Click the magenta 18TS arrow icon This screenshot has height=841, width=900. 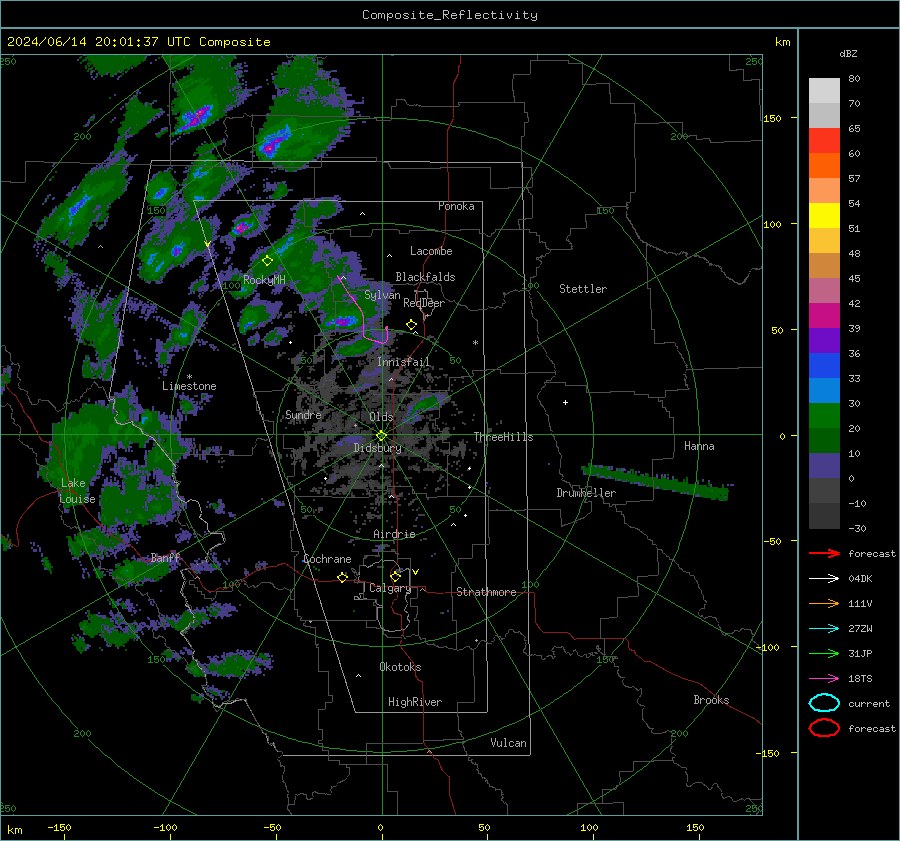(824, 679)
